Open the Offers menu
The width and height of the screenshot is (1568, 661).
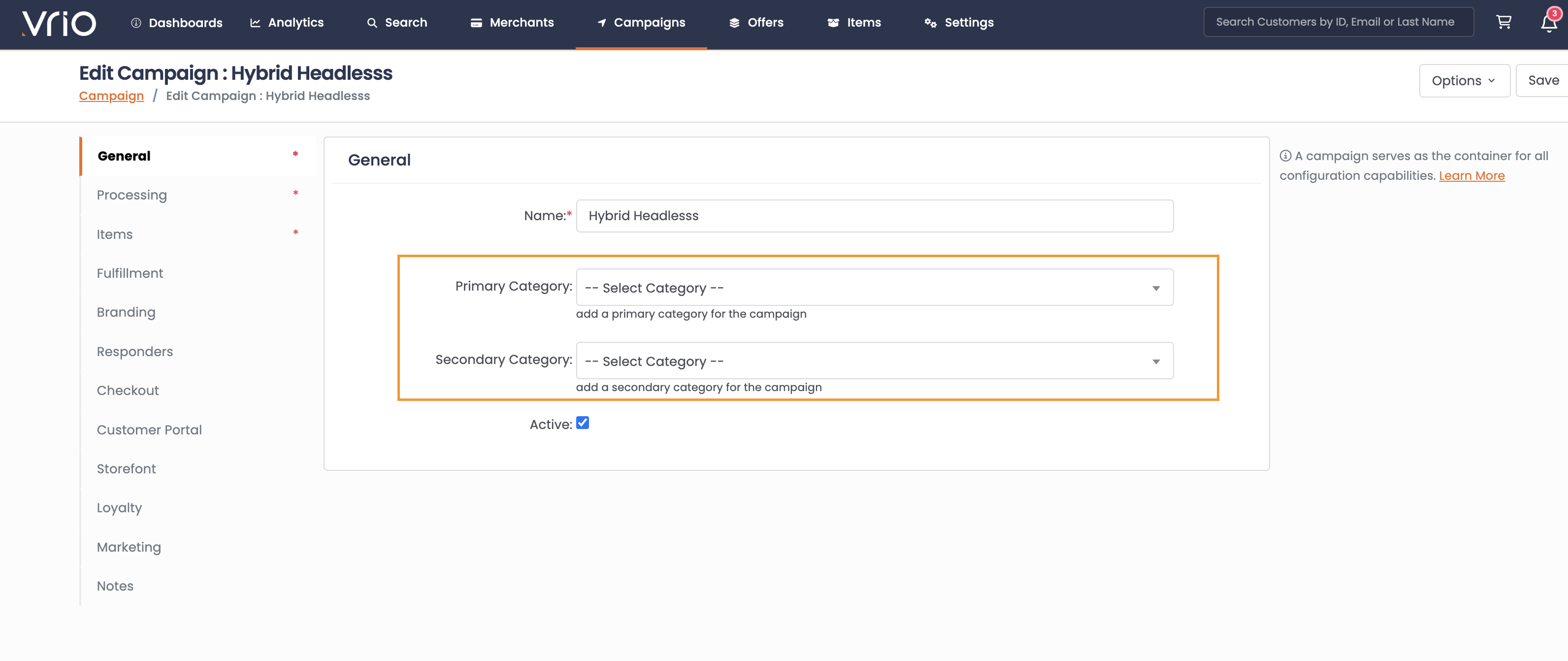[756, 23]
